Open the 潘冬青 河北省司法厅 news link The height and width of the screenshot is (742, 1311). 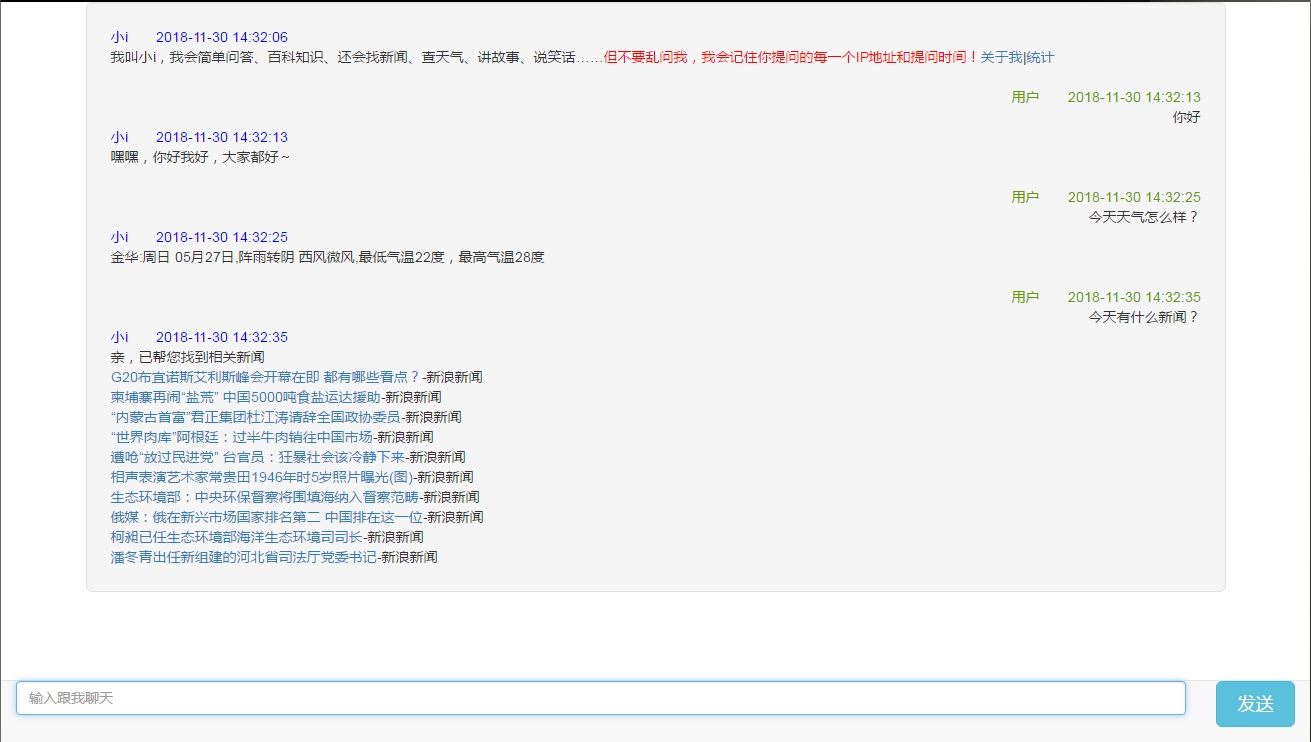243,557
